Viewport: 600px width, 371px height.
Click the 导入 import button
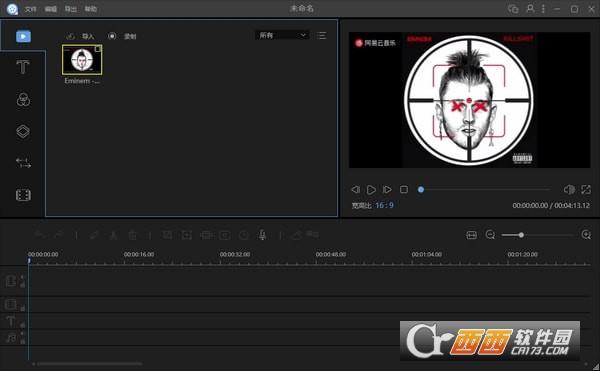(x=80, y=36)
